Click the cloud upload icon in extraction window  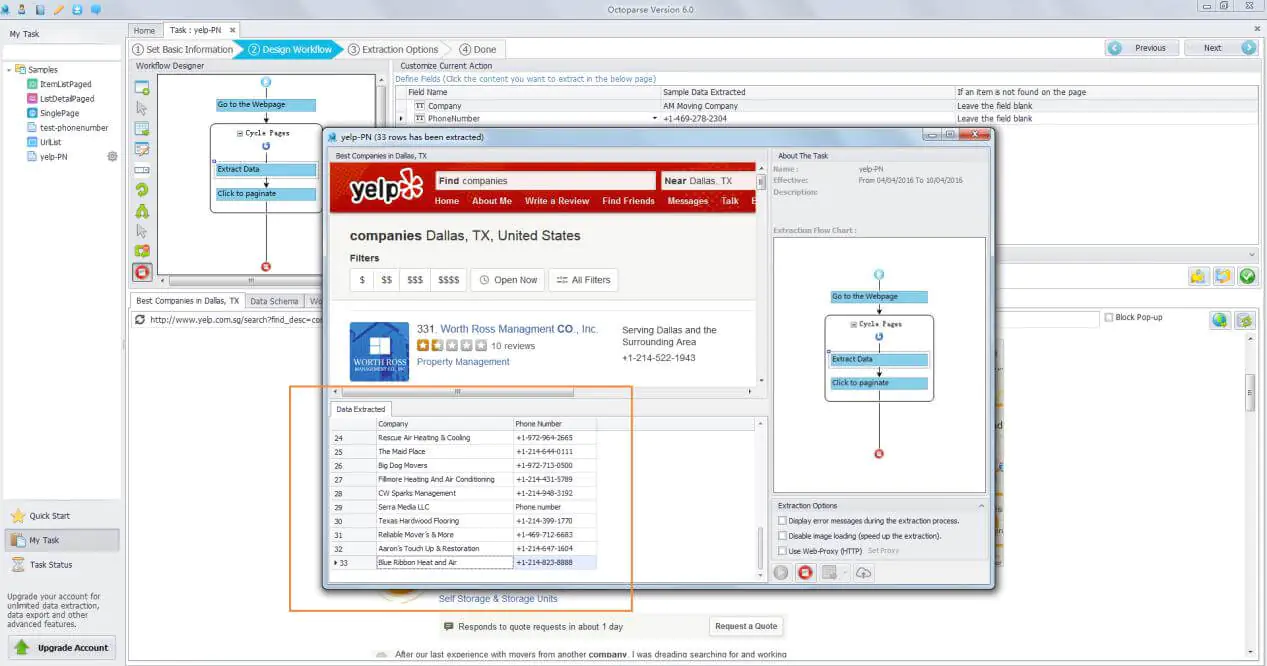(x=863, y=573)
